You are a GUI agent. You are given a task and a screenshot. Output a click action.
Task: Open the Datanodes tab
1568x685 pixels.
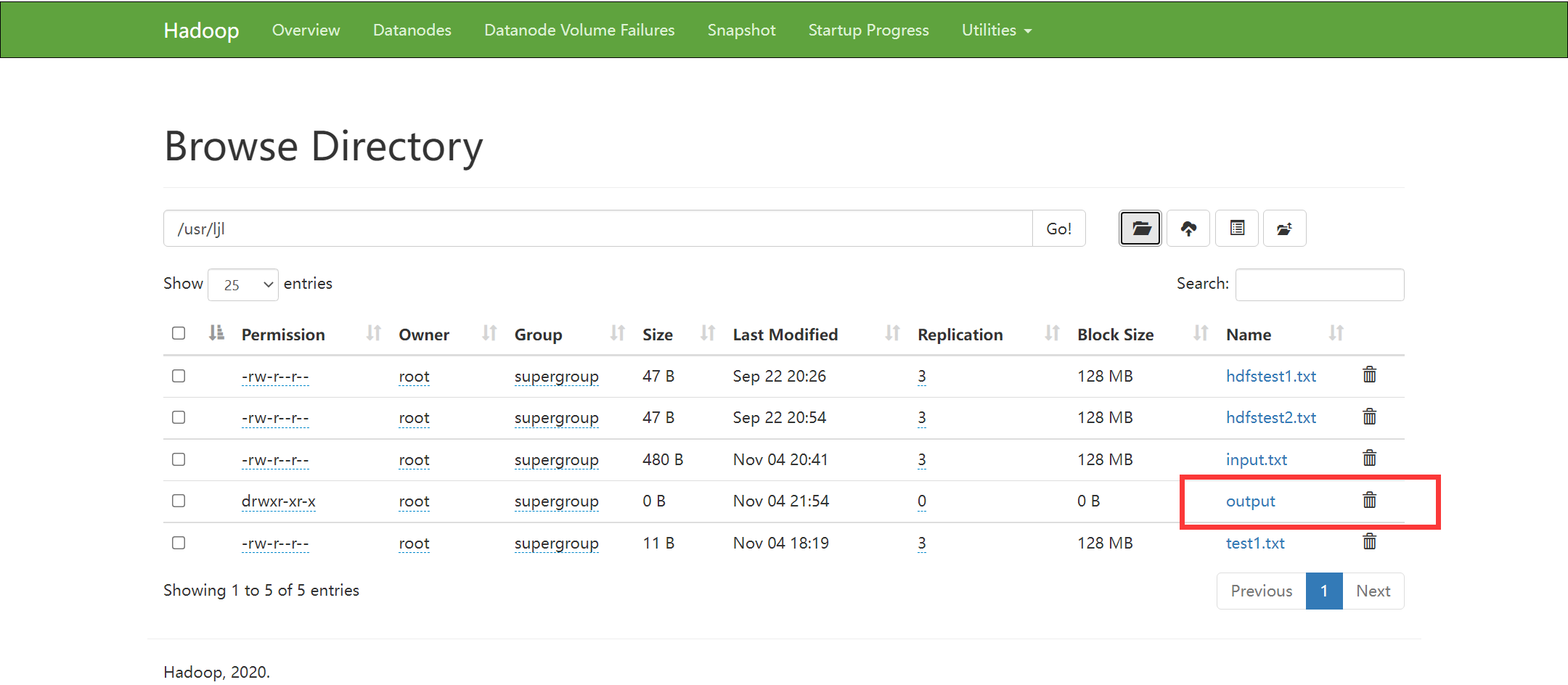tap(412, 30)
